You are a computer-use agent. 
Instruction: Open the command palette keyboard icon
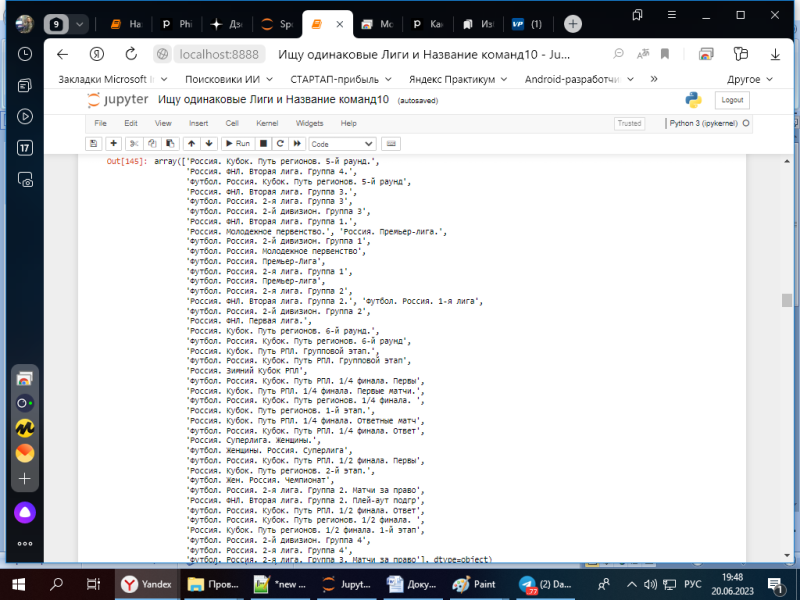tap(391, 144)
